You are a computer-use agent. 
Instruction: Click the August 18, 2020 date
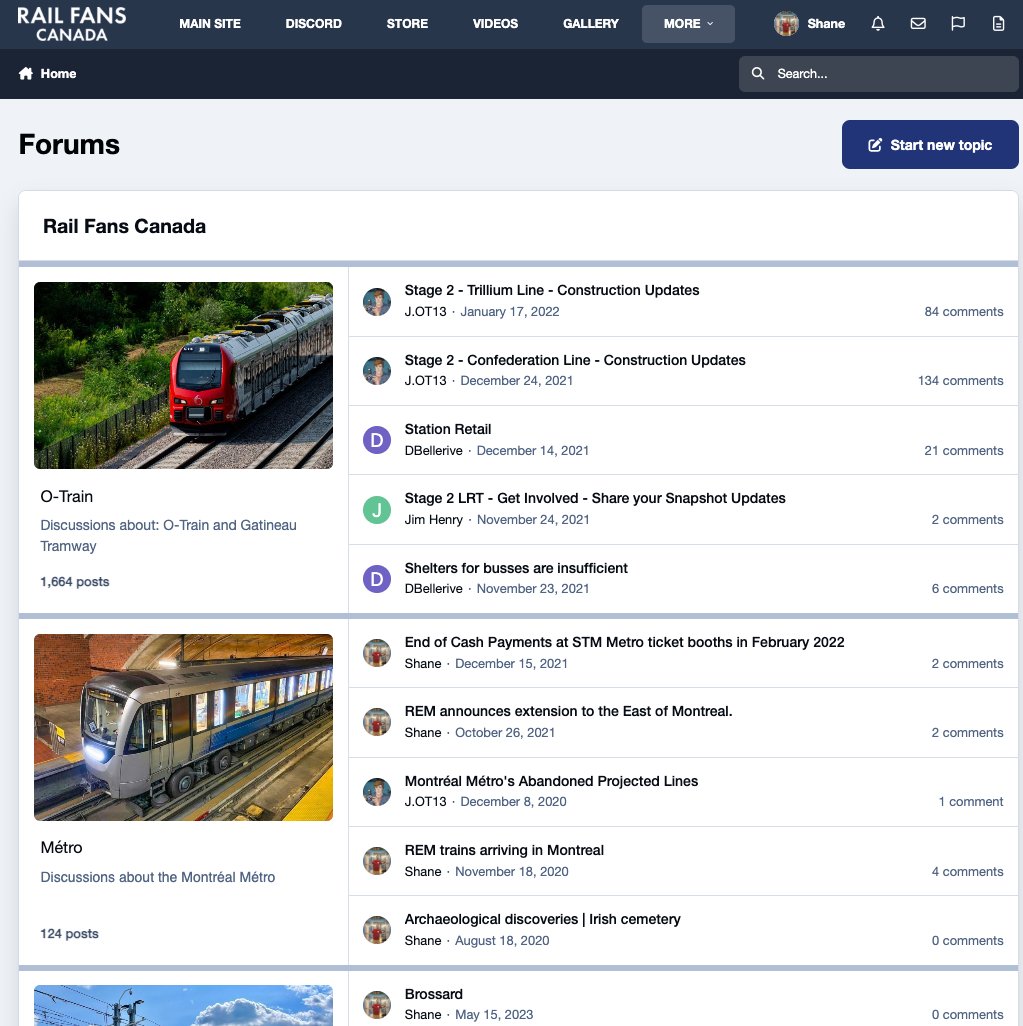click(502, 941)
